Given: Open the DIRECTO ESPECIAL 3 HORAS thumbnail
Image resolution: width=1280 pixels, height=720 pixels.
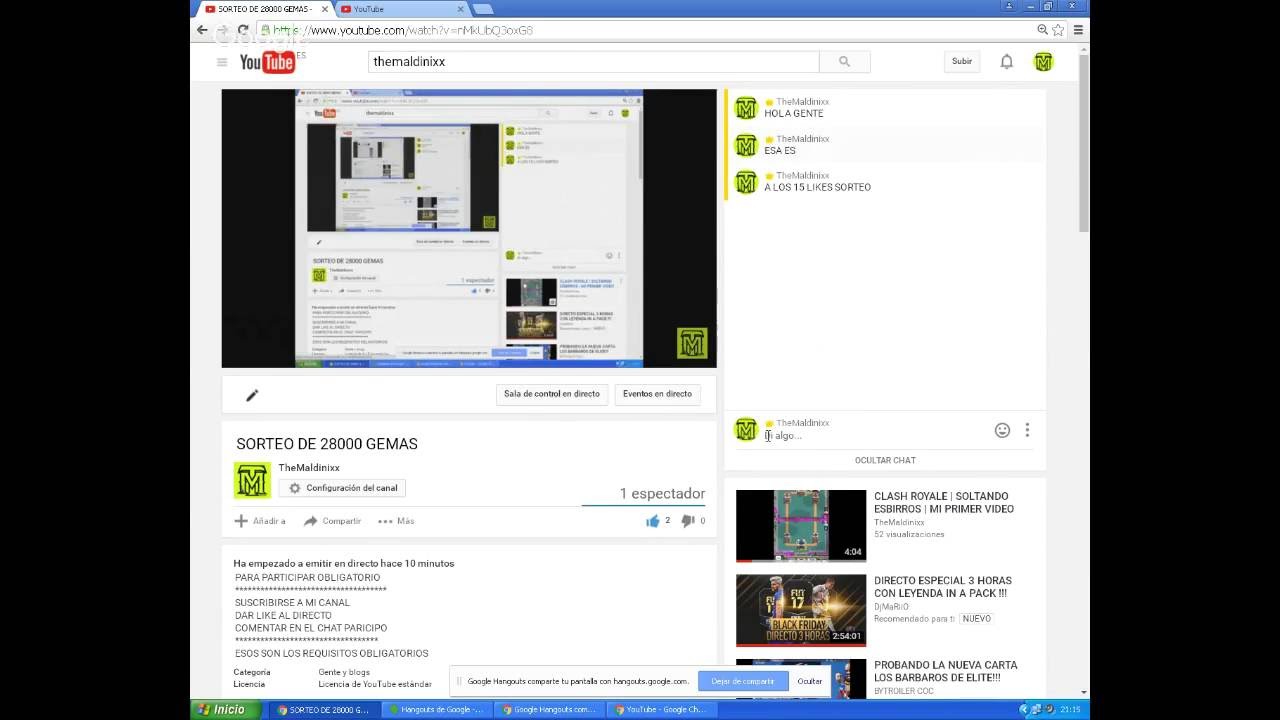Looking at the screenshot, I should pyautogui.click(x=801, y=610).
